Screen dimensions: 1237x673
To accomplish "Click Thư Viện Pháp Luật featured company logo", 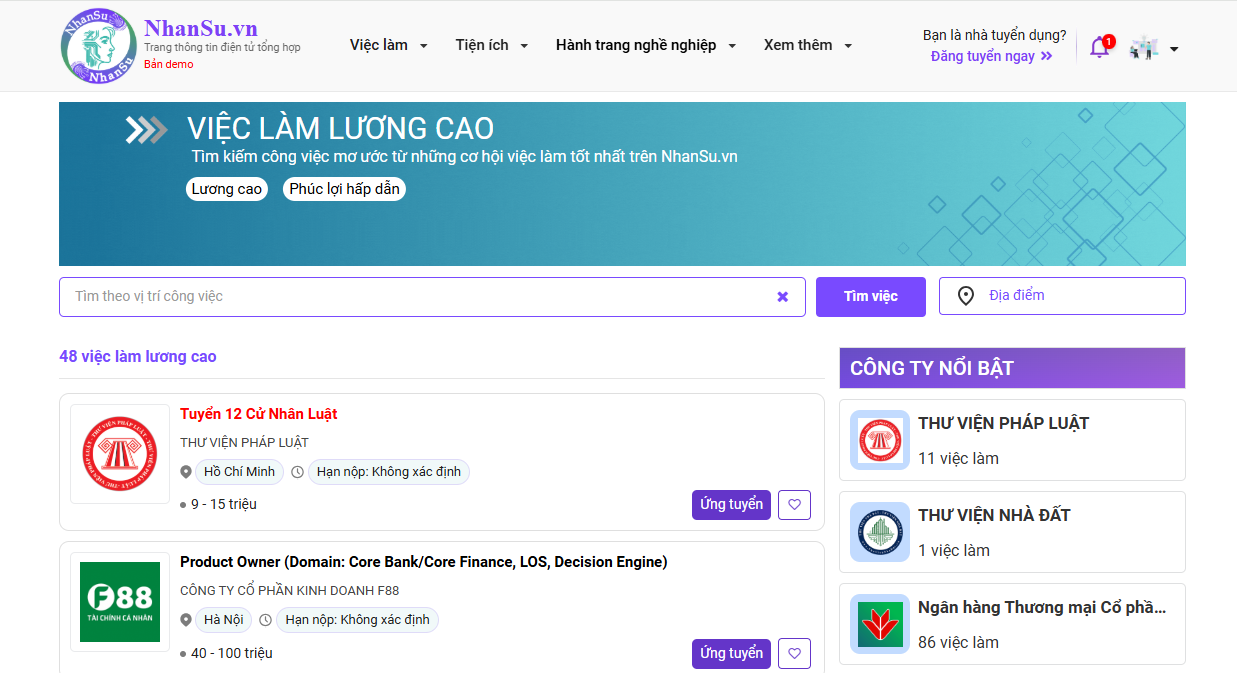I will click(x=880, y=440).
